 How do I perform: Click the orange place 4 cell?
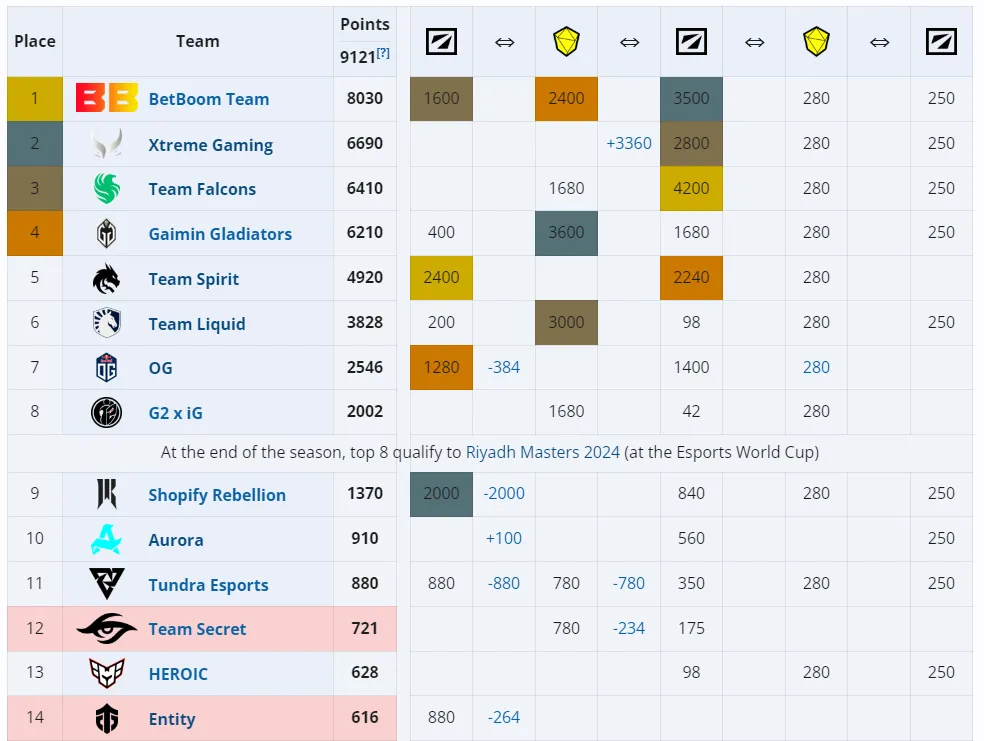35,233
